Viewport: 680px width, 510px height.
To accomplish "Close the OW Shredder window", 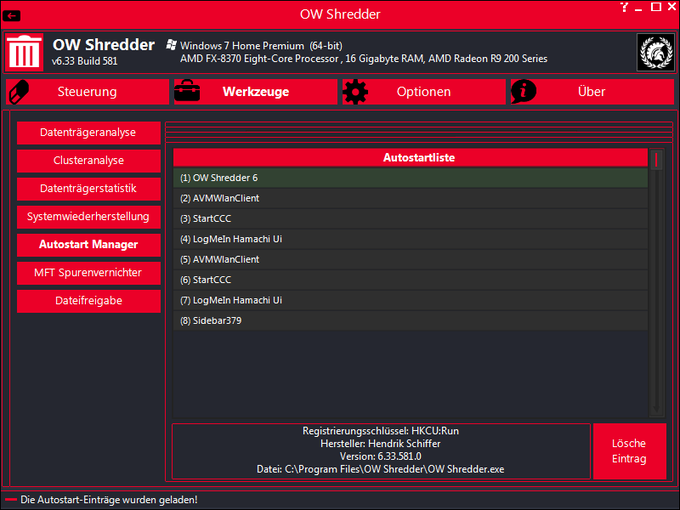I will click(x=672, y=7).
